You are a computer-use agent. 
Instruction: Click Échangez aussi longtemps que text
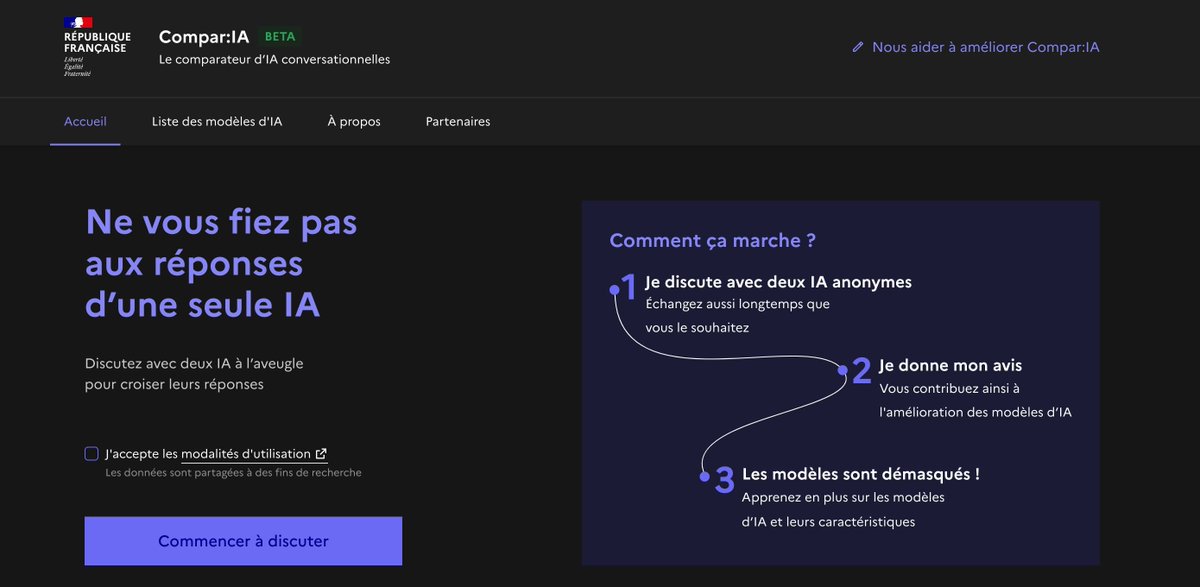click(737, 304)
